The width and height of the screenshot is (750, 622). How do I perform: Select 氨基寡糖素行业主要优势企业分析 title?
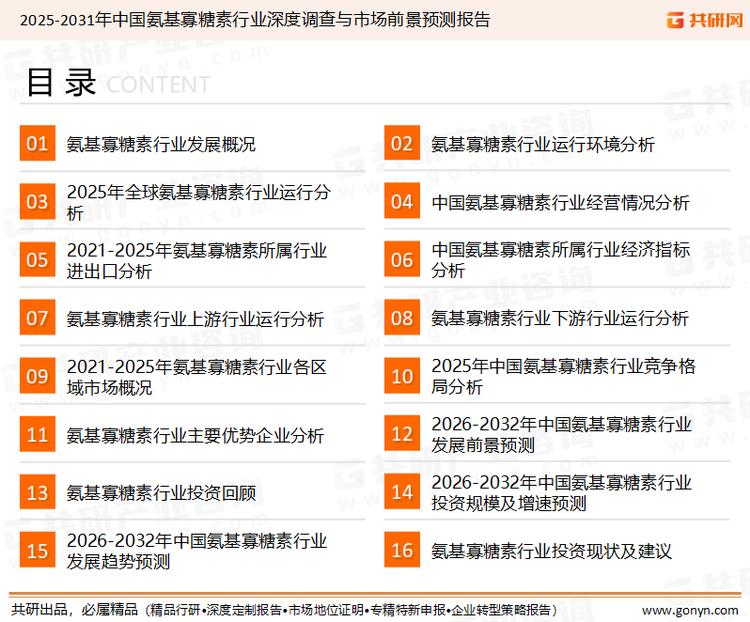[x=195, y=435]
